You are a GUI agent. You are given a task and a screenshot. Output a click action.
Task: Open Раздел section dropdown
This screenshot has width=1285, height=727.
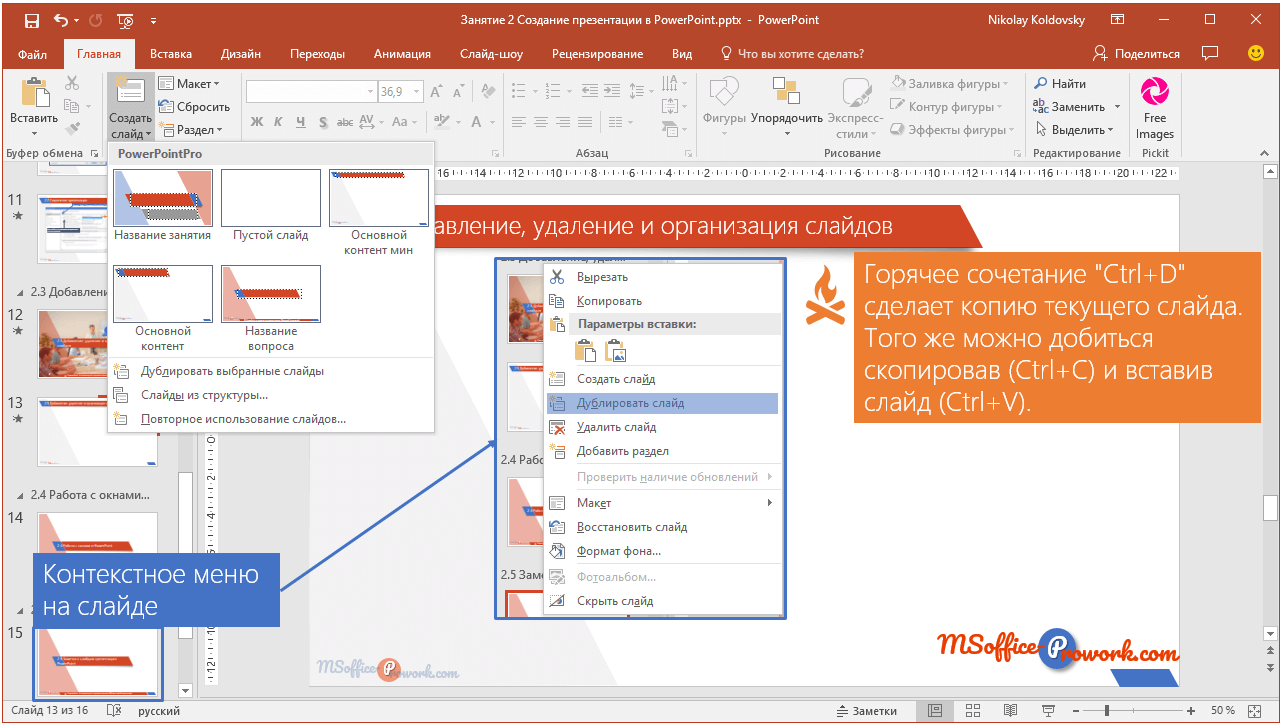pos(192,130)
